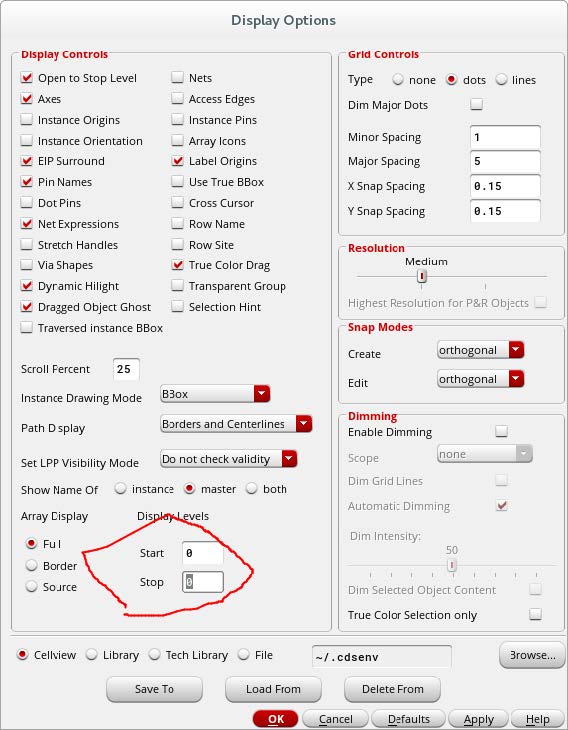This screenshot has width=568, height=730.
Task: Select Source array display
Action: tap(31, 586)
